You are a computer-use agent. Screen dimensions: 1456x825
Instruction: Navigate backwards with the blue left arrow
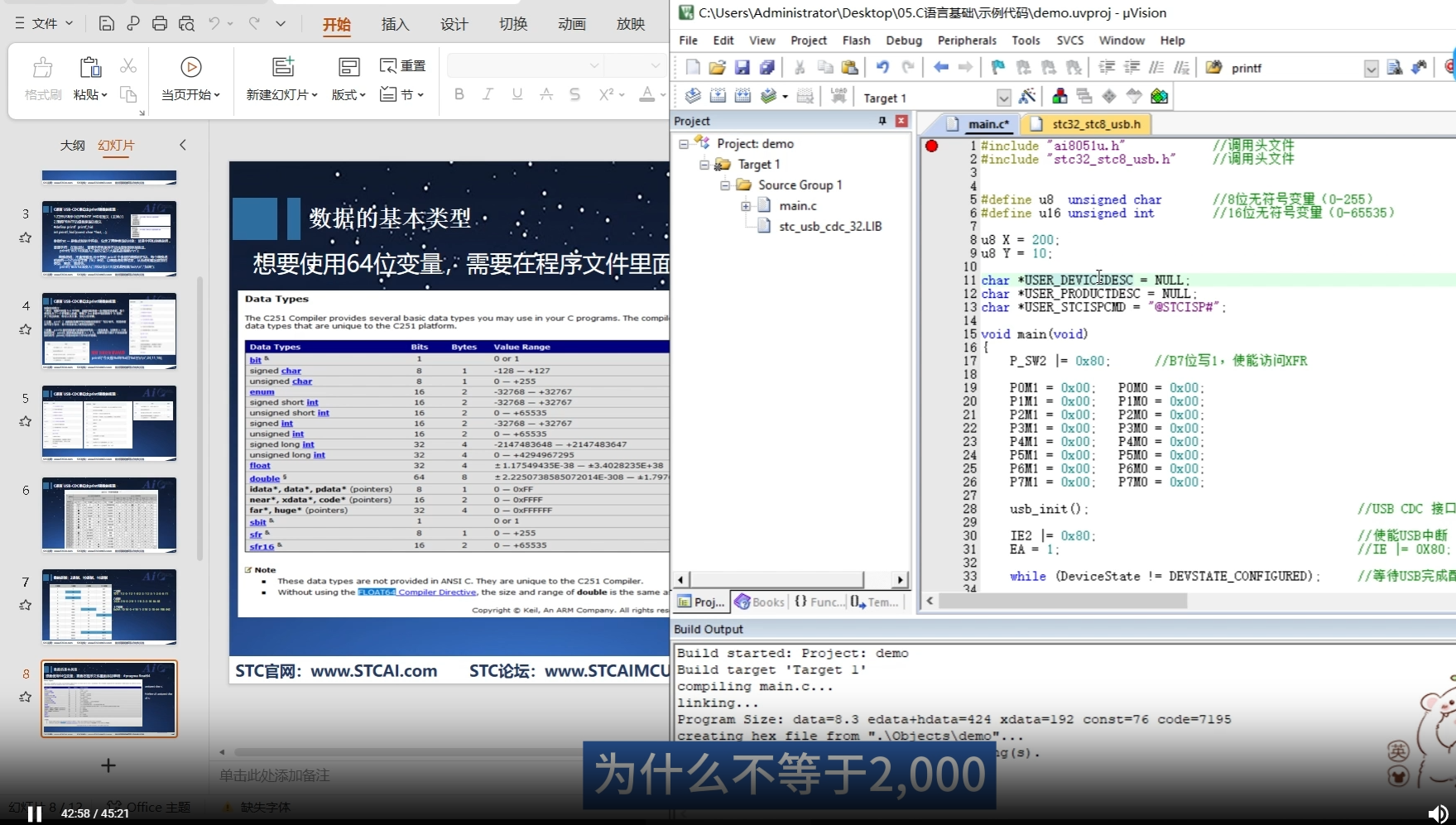[941, 68]
